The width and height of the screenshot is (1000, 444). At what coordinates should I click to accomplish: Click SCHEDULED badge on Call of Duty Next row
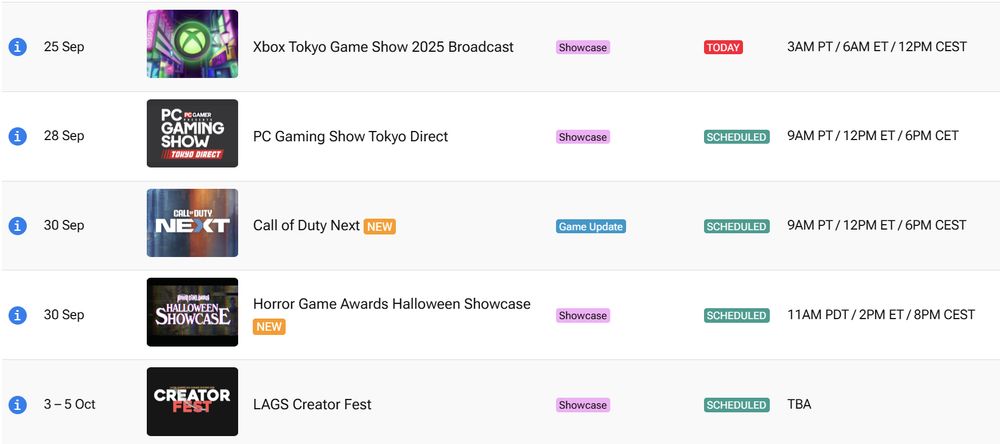pyautogui.click(x=737, y=226)
